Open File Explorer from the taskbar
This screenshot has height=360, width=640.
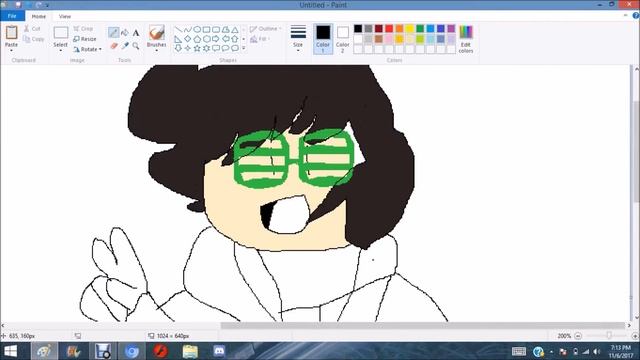click(x=190, y=351)
